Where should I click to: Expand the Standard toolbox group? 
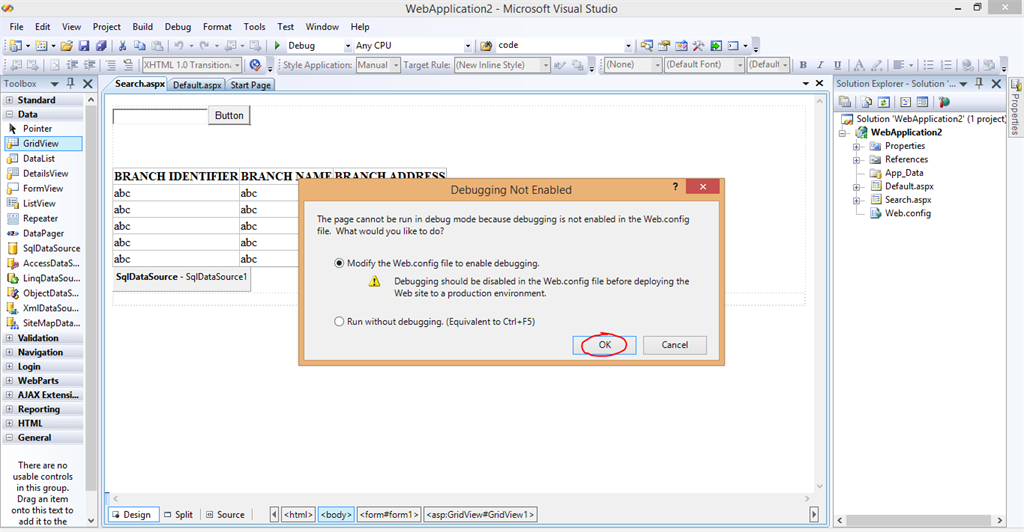[9, 100]
